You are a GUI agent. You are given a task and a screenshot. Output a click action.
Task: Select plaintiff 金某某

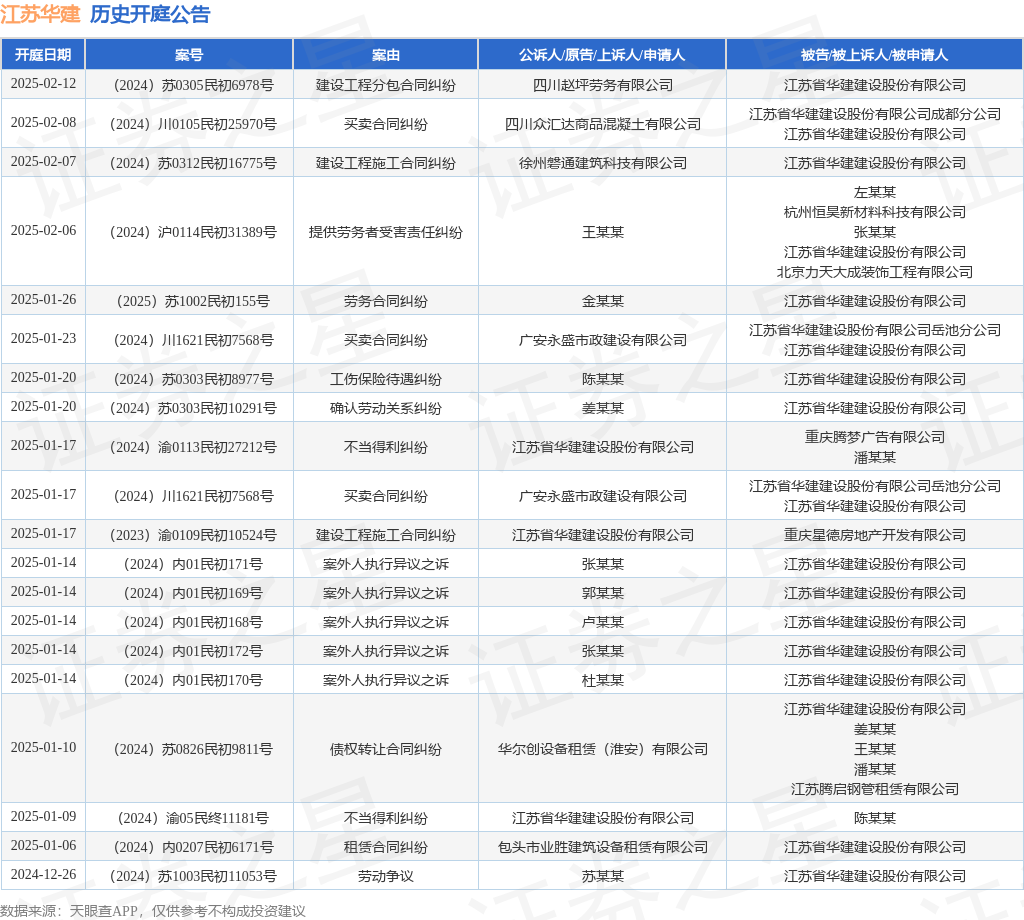pyautogui.click(x=603, y=302)
